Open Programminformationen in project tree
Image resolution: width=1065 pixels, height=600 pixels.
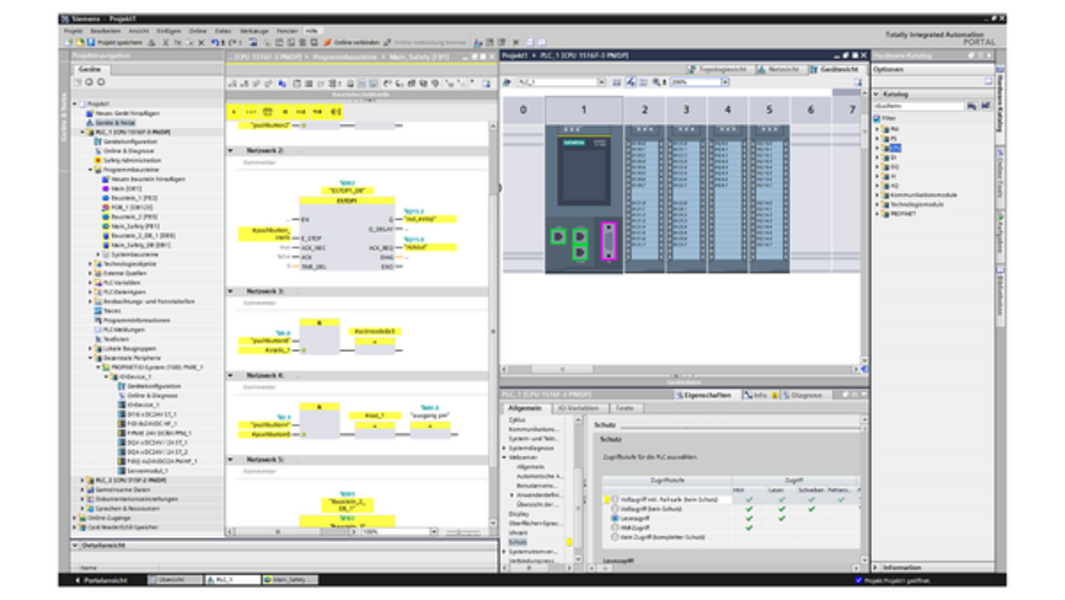coord(137,320)
